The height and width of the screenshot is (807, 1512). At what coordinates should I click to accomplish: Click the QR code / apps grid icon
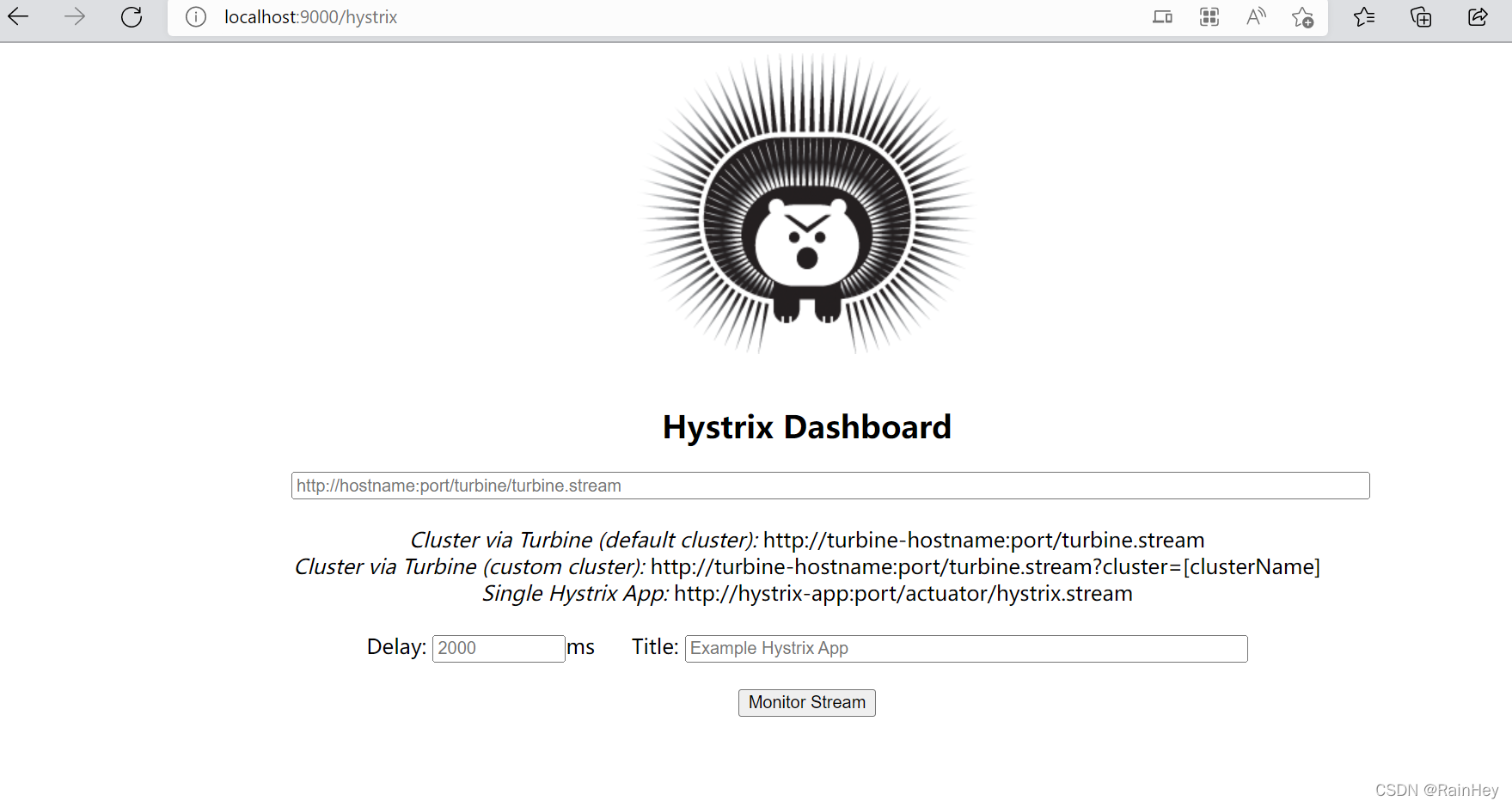pos(1209,16)
